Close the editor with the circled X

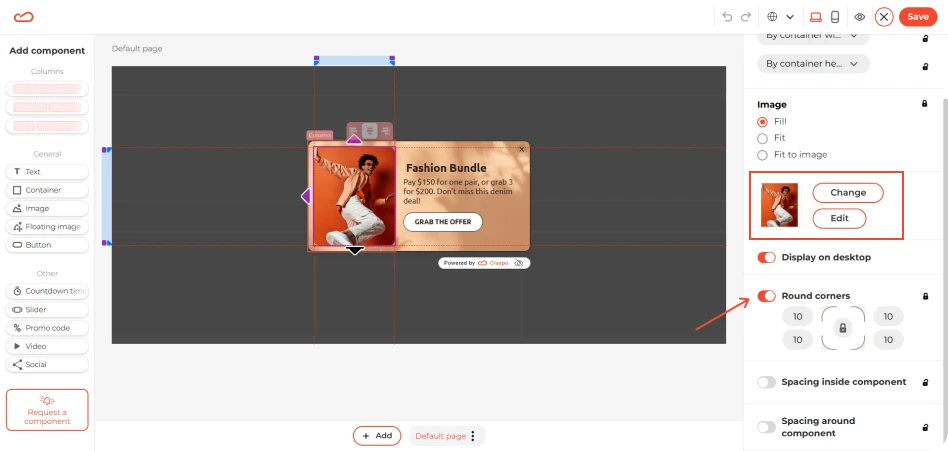pyautogui.click(x=884, y=17)
